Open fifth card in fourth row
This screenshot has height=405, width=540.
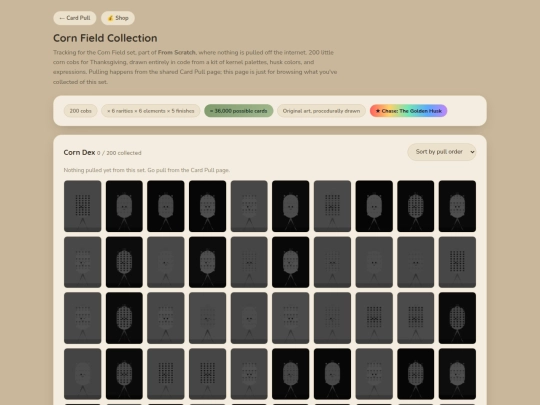coord(249,374)
